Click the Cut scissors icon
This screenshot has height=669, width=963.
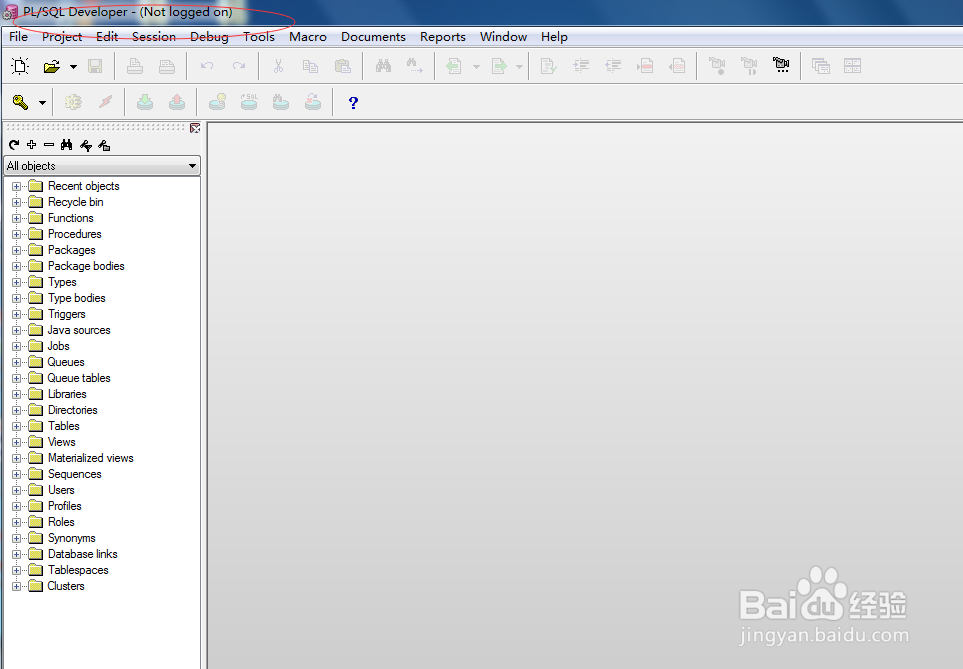[278, 66]
